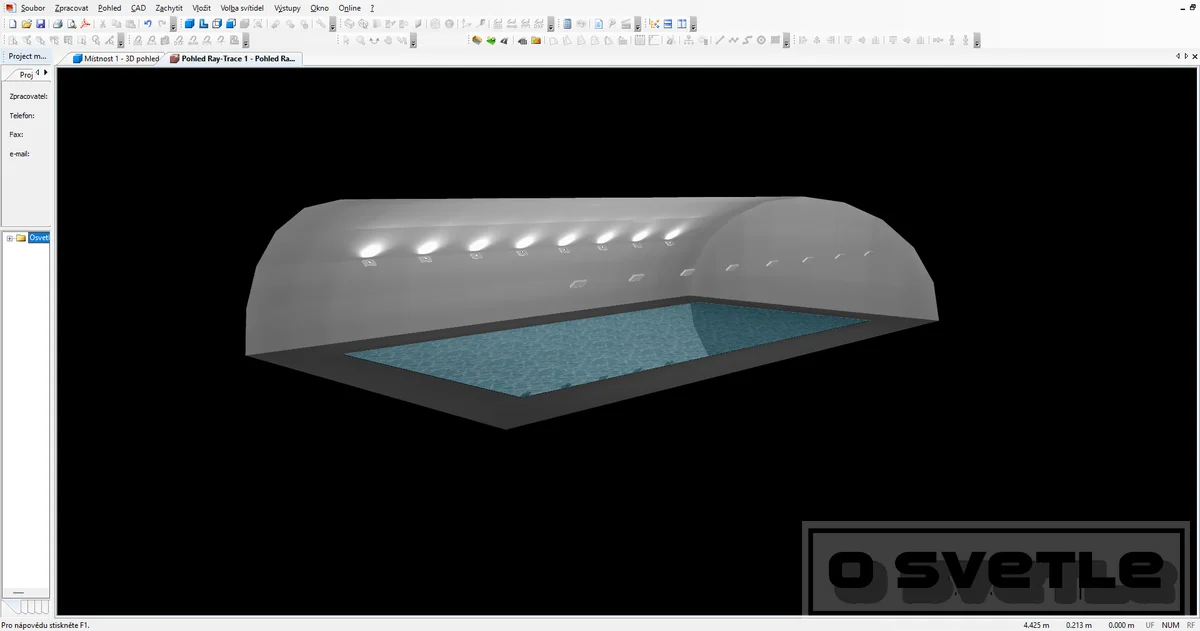Open the CAD menu
Viewport: 1200px width, 631px height.
tap(138, 8)
